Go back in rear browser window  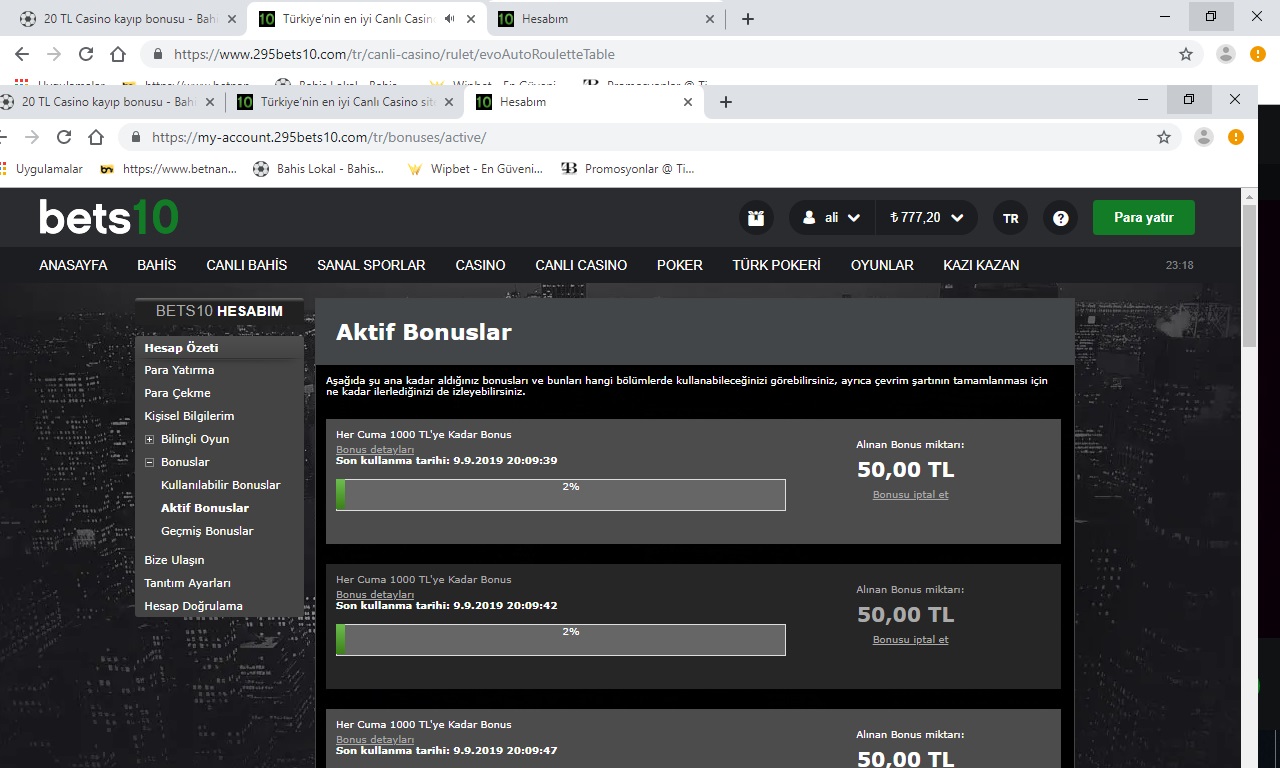[22, 54]
